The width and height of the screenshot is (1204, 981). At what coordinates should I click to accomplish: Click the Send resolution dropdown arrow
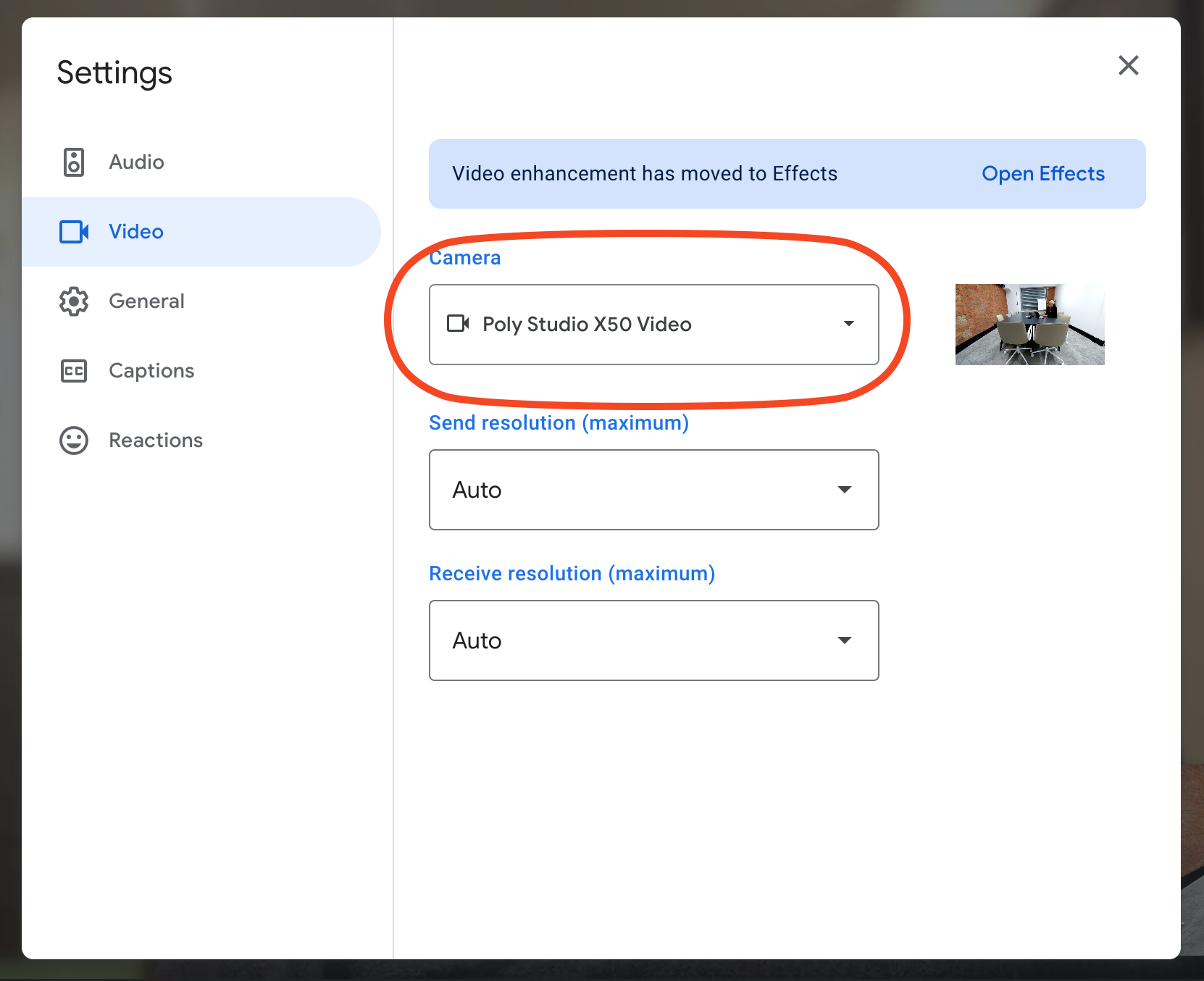[844, 490]
